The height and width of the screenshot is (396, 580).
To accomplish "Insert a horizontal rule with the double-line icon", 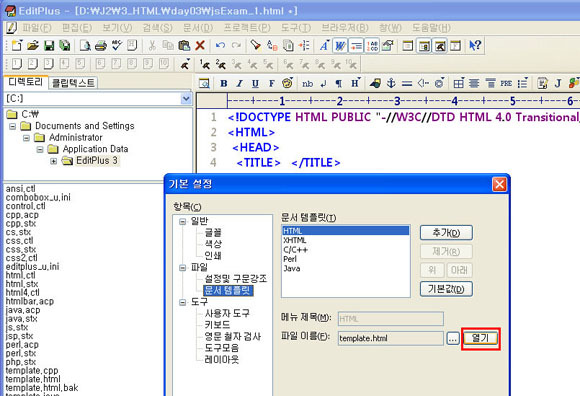I will click(x=407, y=84).
